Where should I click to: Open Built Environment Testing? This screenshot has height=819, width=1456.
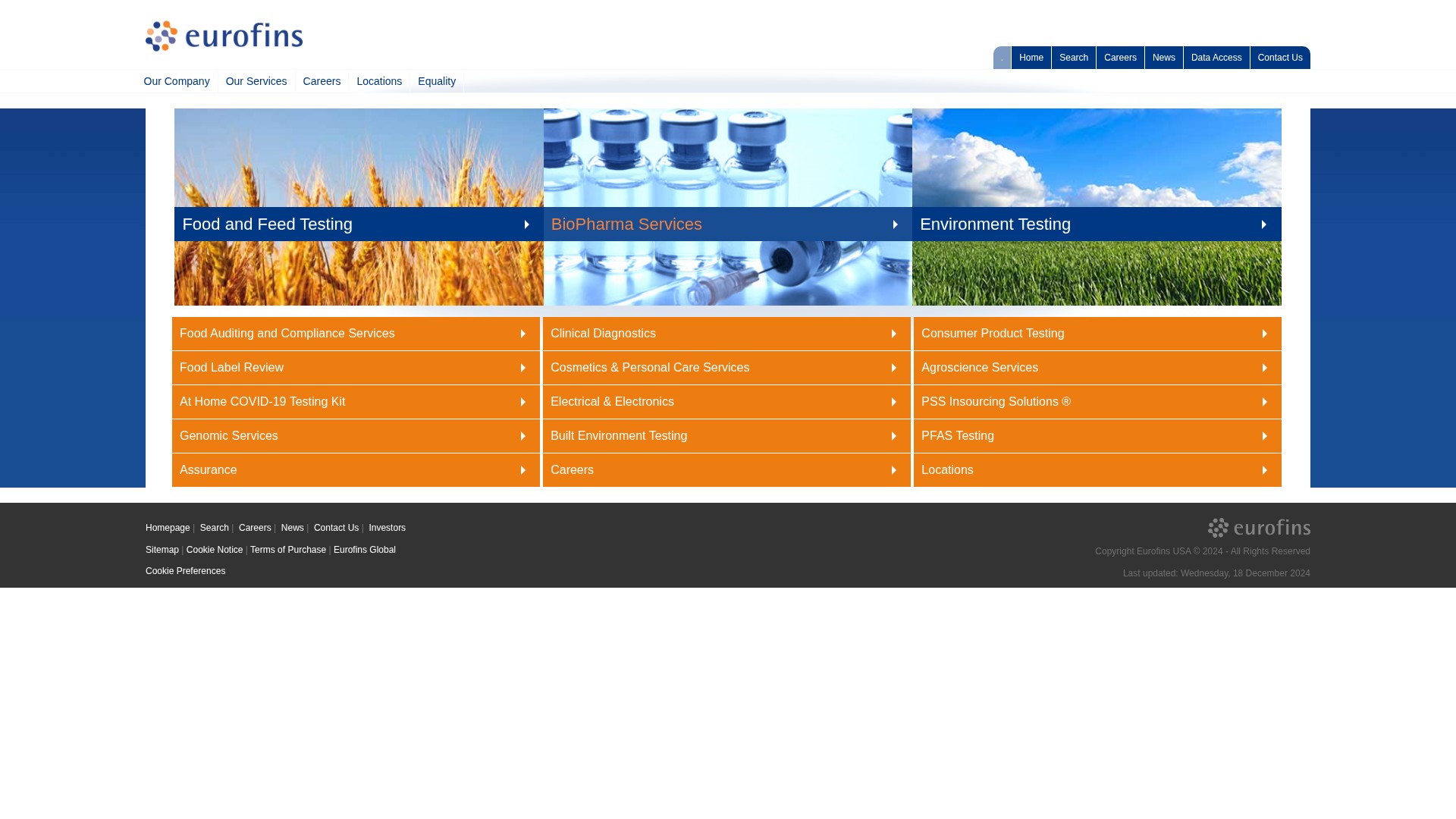pos(726,436)
